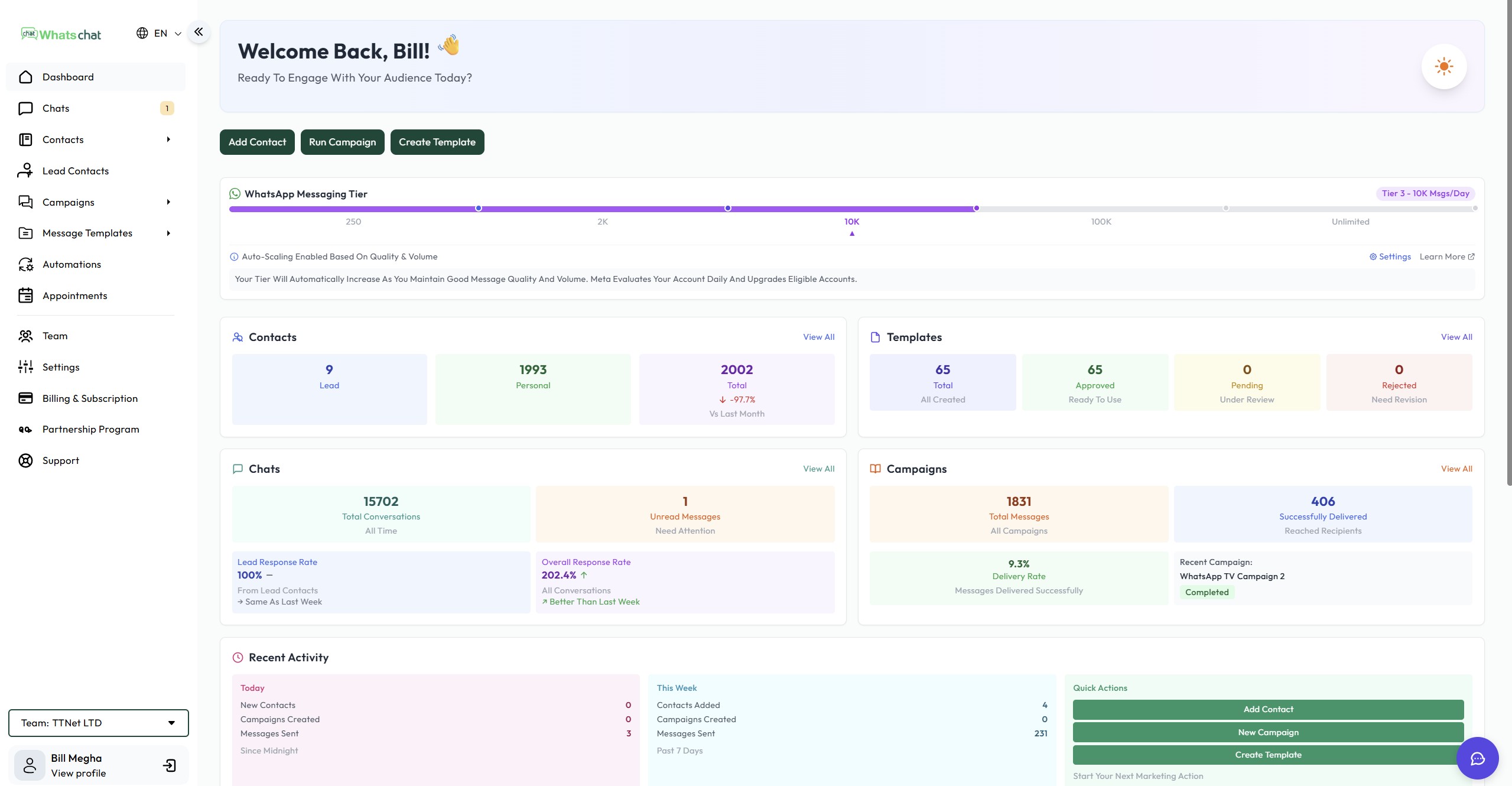The width and height of the screenshot is (1512, 786).
Task: Open the EN language dropdown
Action: click(x=159, y=33)
